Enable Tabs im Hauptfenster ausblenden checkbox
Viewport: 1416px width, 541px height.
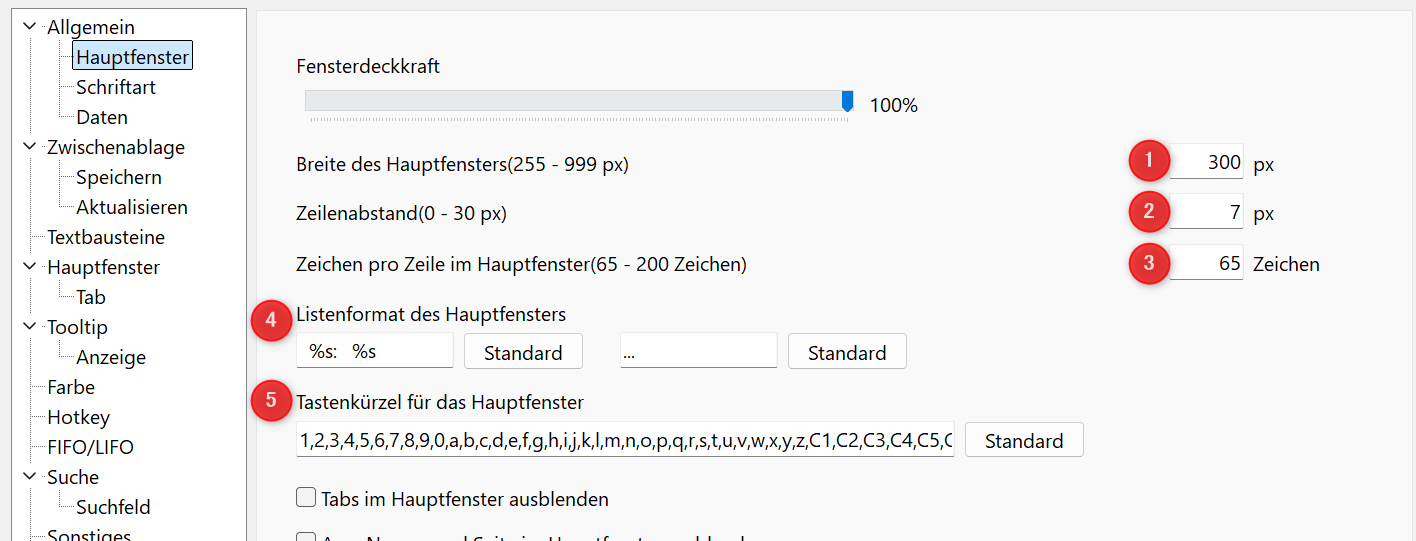tap(307, 498)
